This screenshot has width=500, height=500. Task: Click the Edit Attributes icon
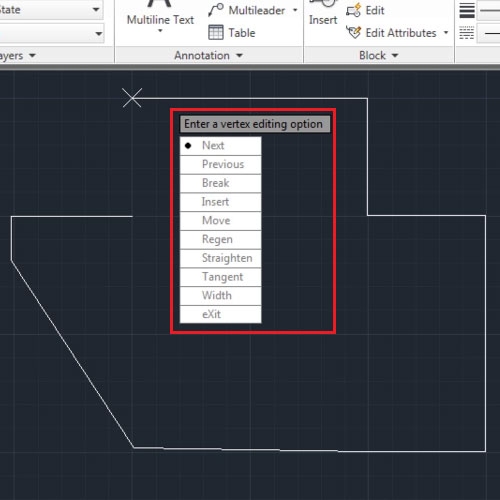pyautogui.click(x=353, y=32)
